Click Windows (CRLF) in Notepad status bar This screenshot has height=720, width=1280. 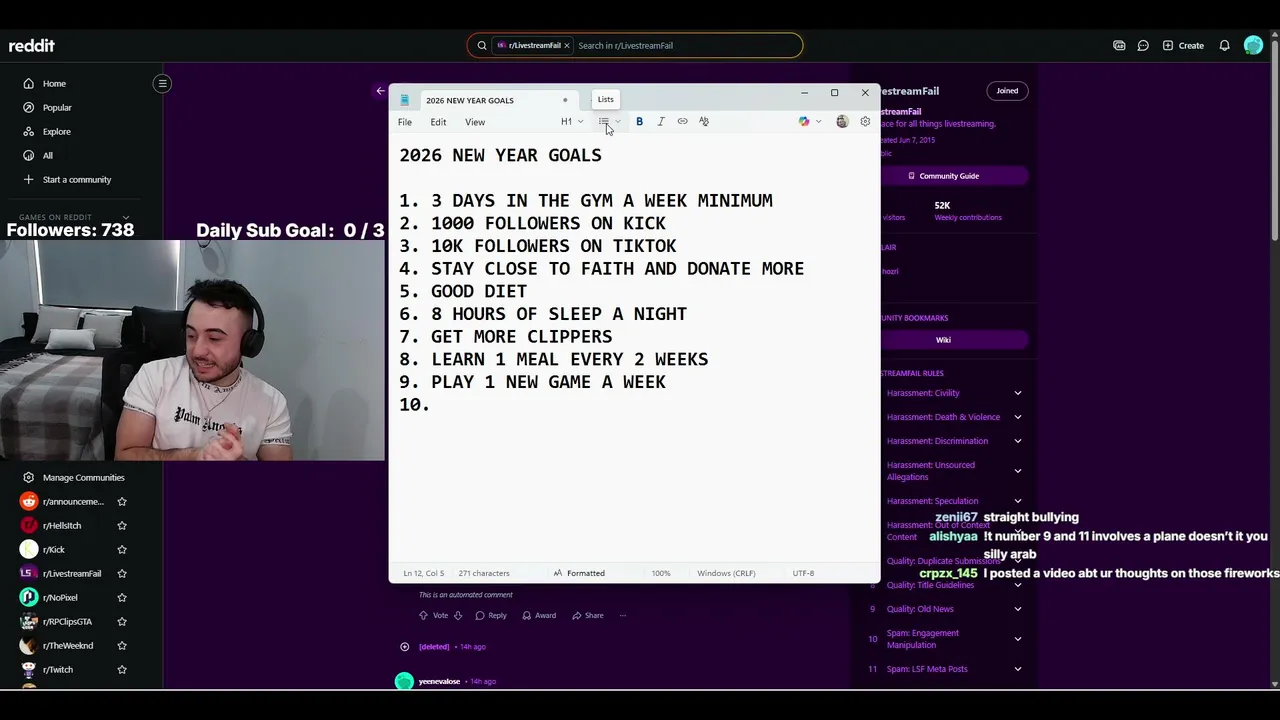pyautogui.click(x=727, y=574)
